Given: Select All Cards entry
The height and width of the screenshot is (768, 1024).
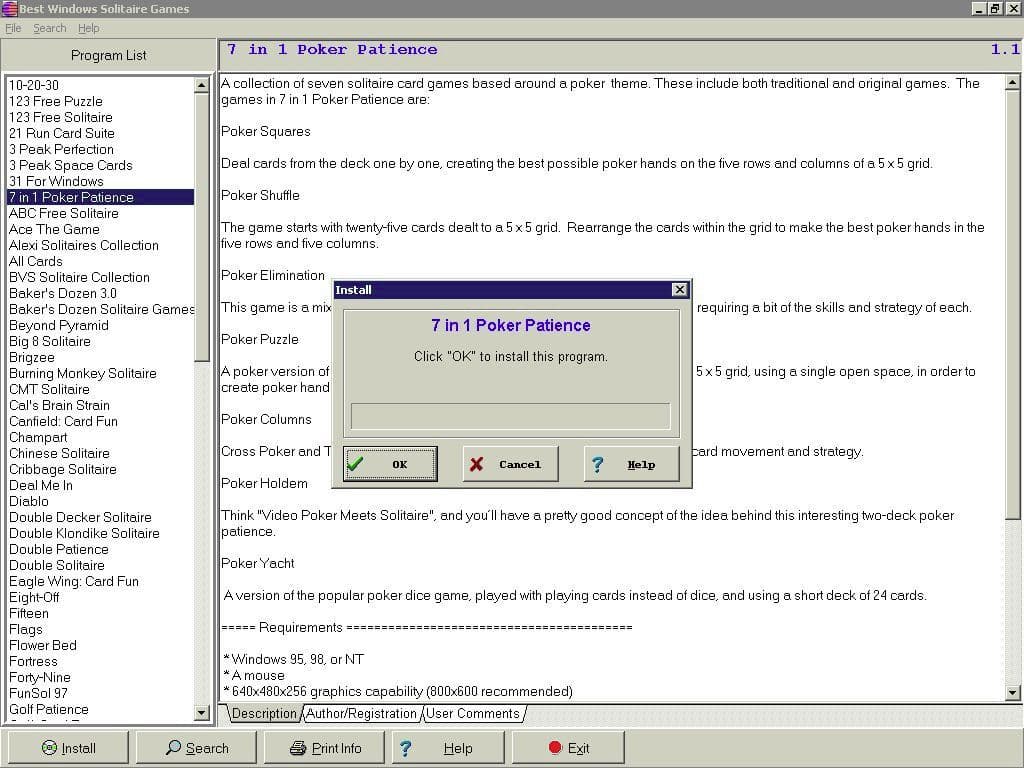Looking at the screenshot, I should [101, 261].
